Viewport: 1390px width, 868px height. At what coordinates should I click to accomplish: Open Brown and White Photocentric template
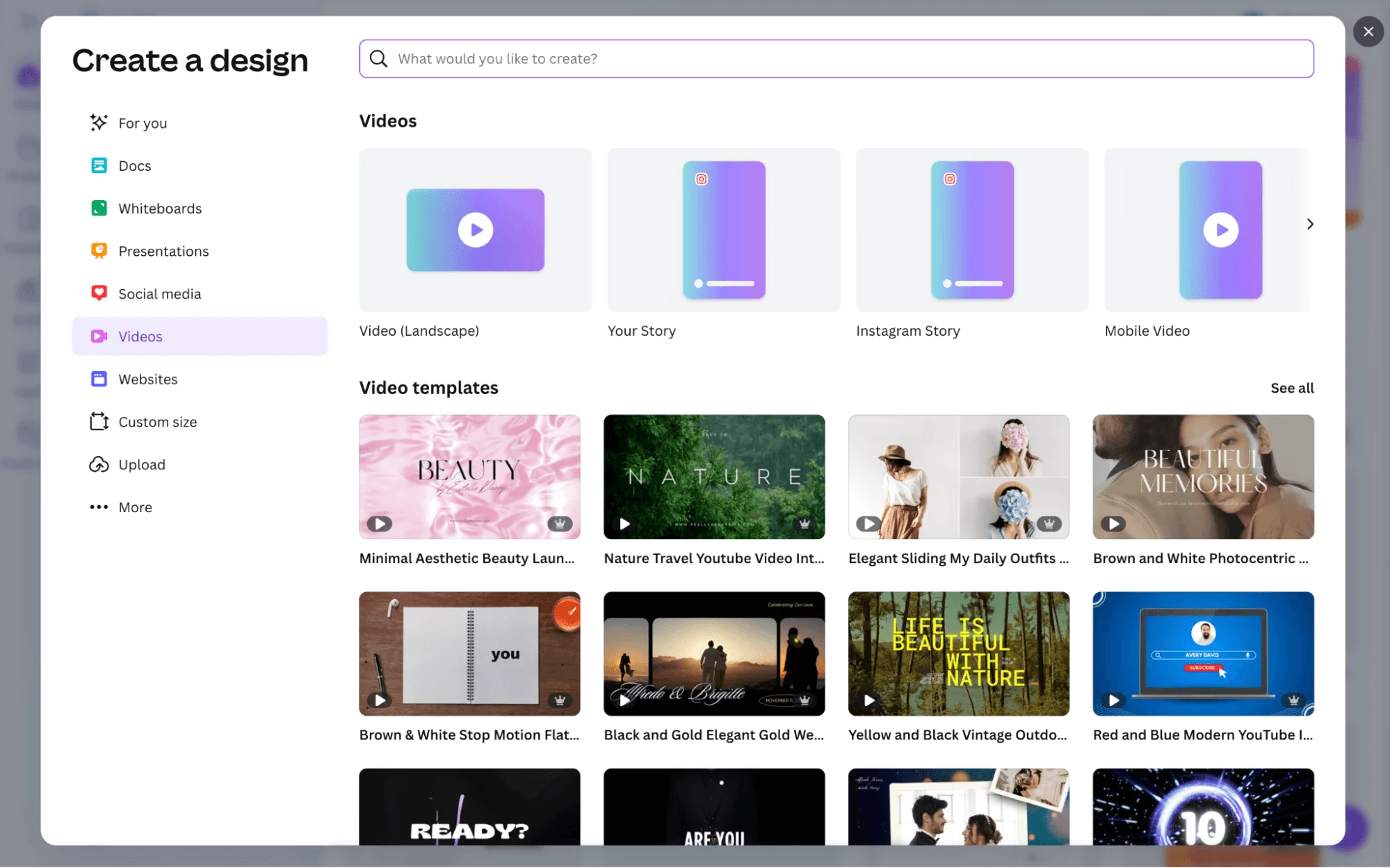(x=1203, y=477)
